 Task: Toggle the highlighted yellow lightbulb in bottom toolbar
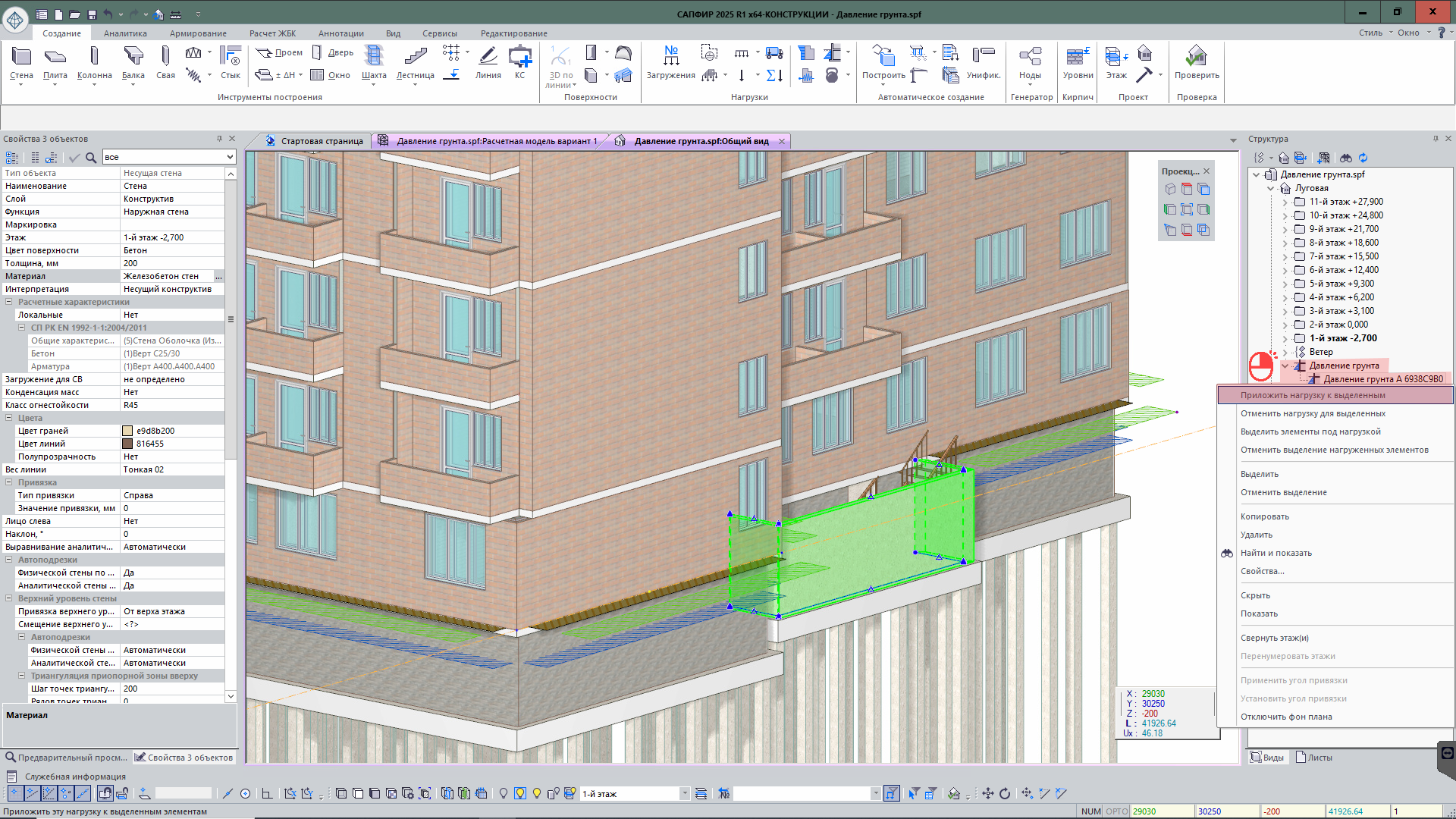pos(520,793)
